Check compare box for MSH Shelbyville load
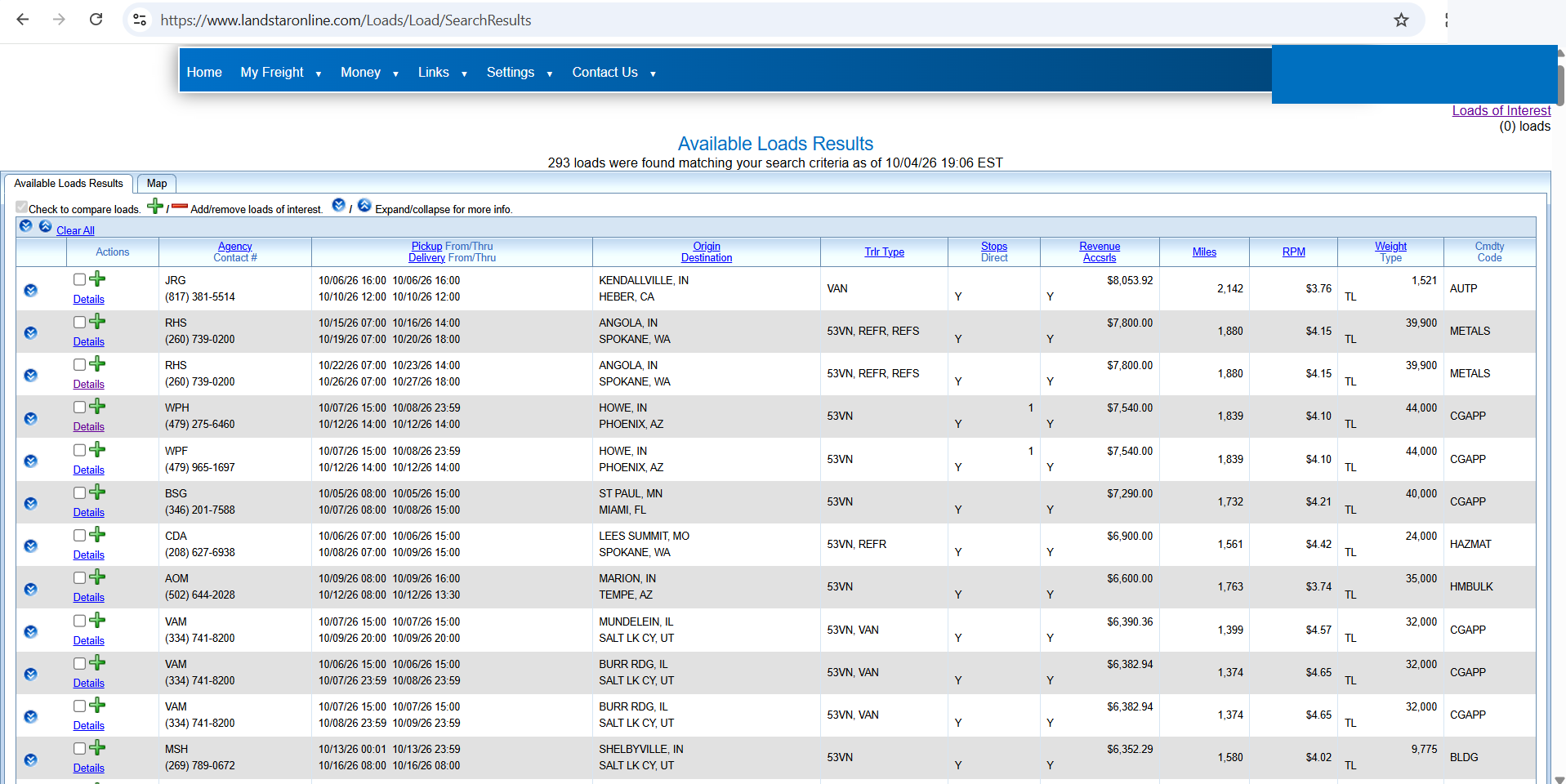This screenshot has height=784, width=1566. [x=79, y=748]
